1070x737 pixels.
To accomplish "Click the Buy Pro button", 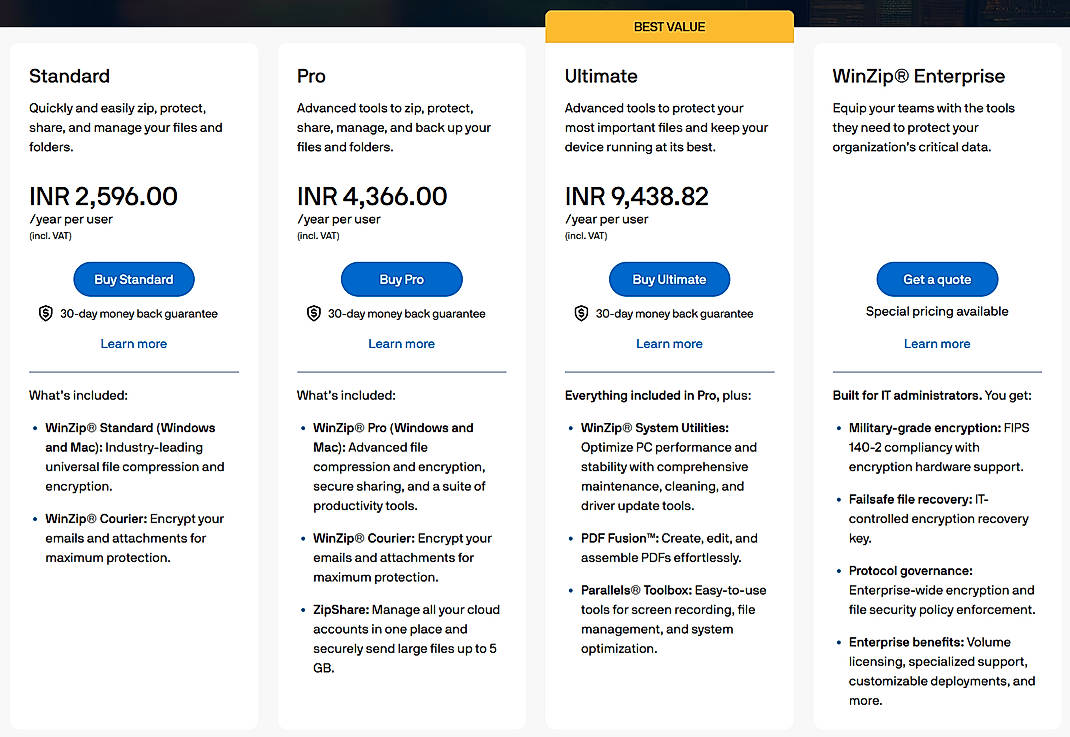I will coord(401,279).
